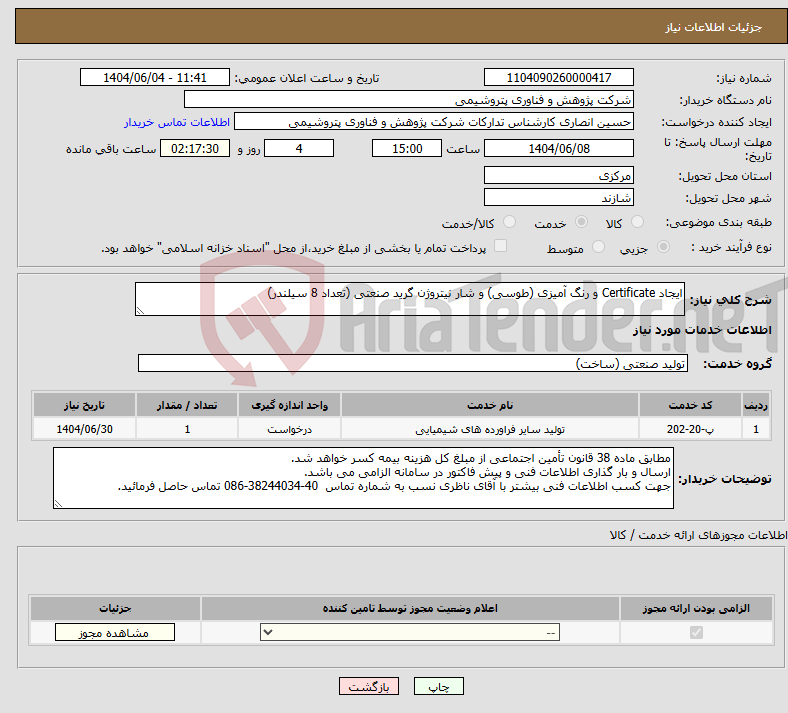Toggle the mandatory permit checkbox

[696, 632]
